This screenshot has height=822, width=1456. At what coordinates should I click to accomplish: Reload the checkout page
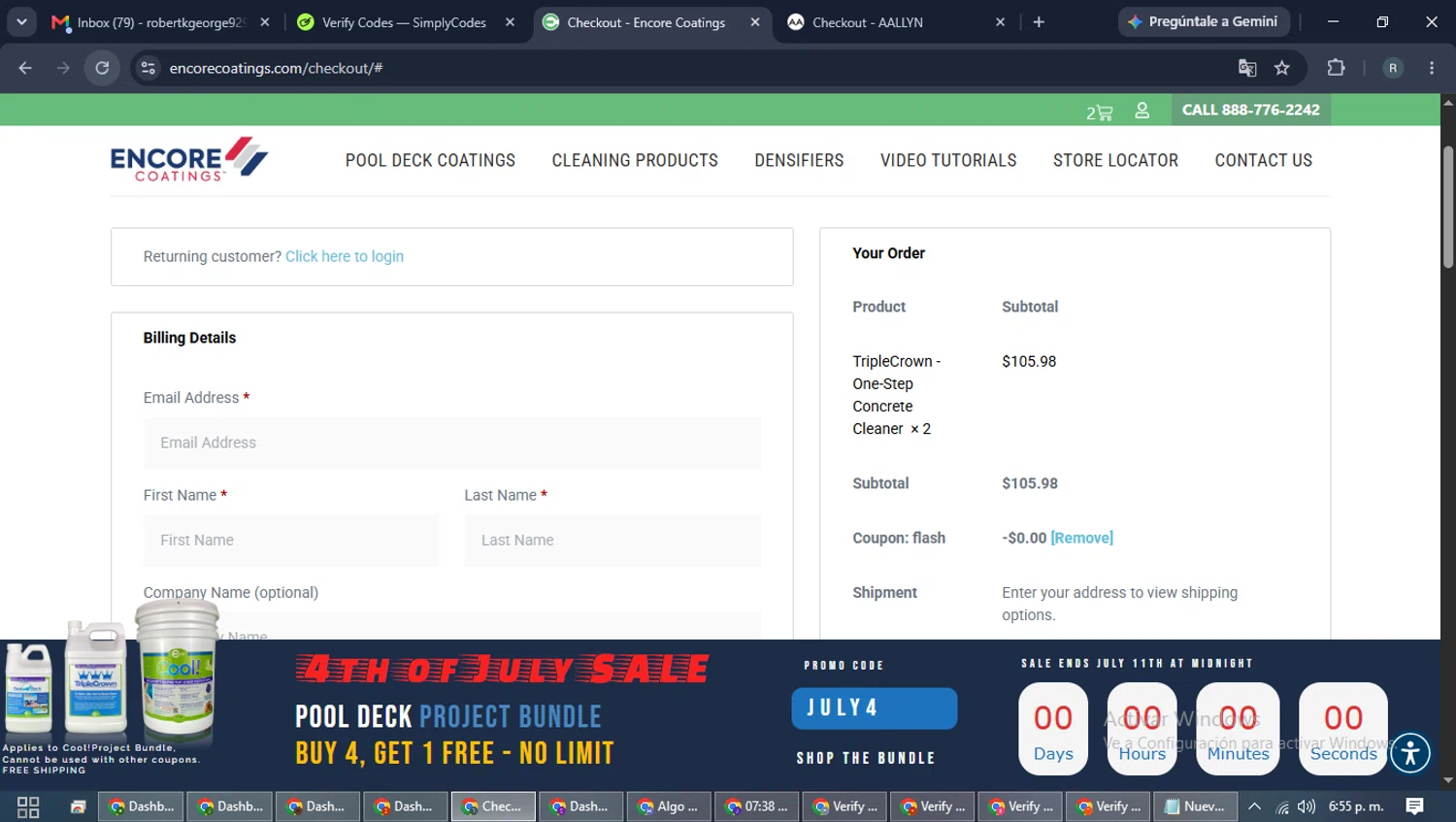pyautogui.click(x=102, y=68)
